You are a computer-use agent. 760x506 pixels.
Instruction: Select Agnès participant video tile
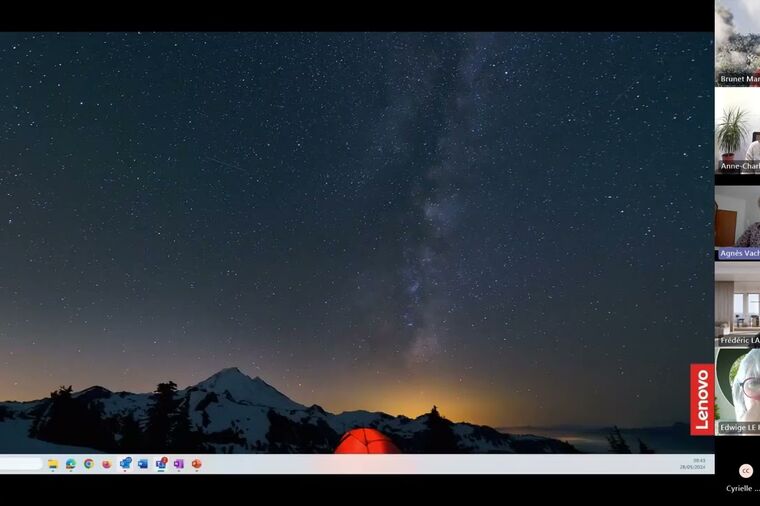(738, 218)
